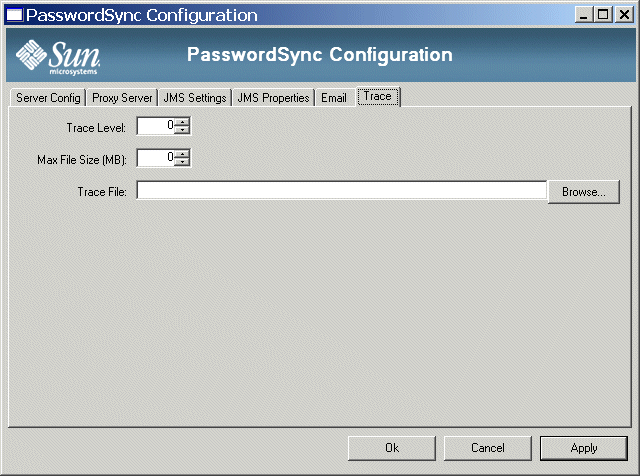Close the PasswordSync Configuration window
Screen dimensions: 640x476
coord(624,15)
